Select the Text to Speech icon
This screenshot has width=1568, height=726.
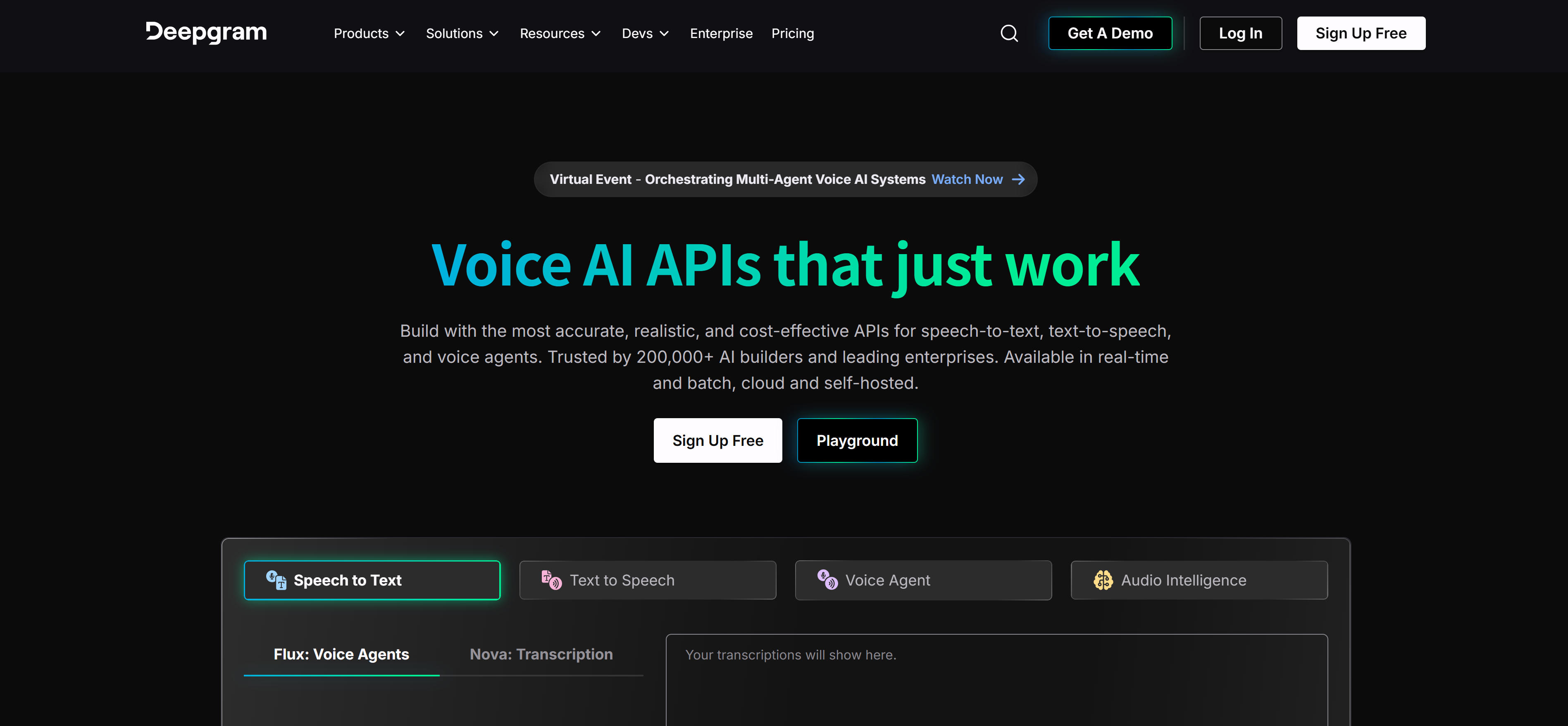(x=551, y=580)
